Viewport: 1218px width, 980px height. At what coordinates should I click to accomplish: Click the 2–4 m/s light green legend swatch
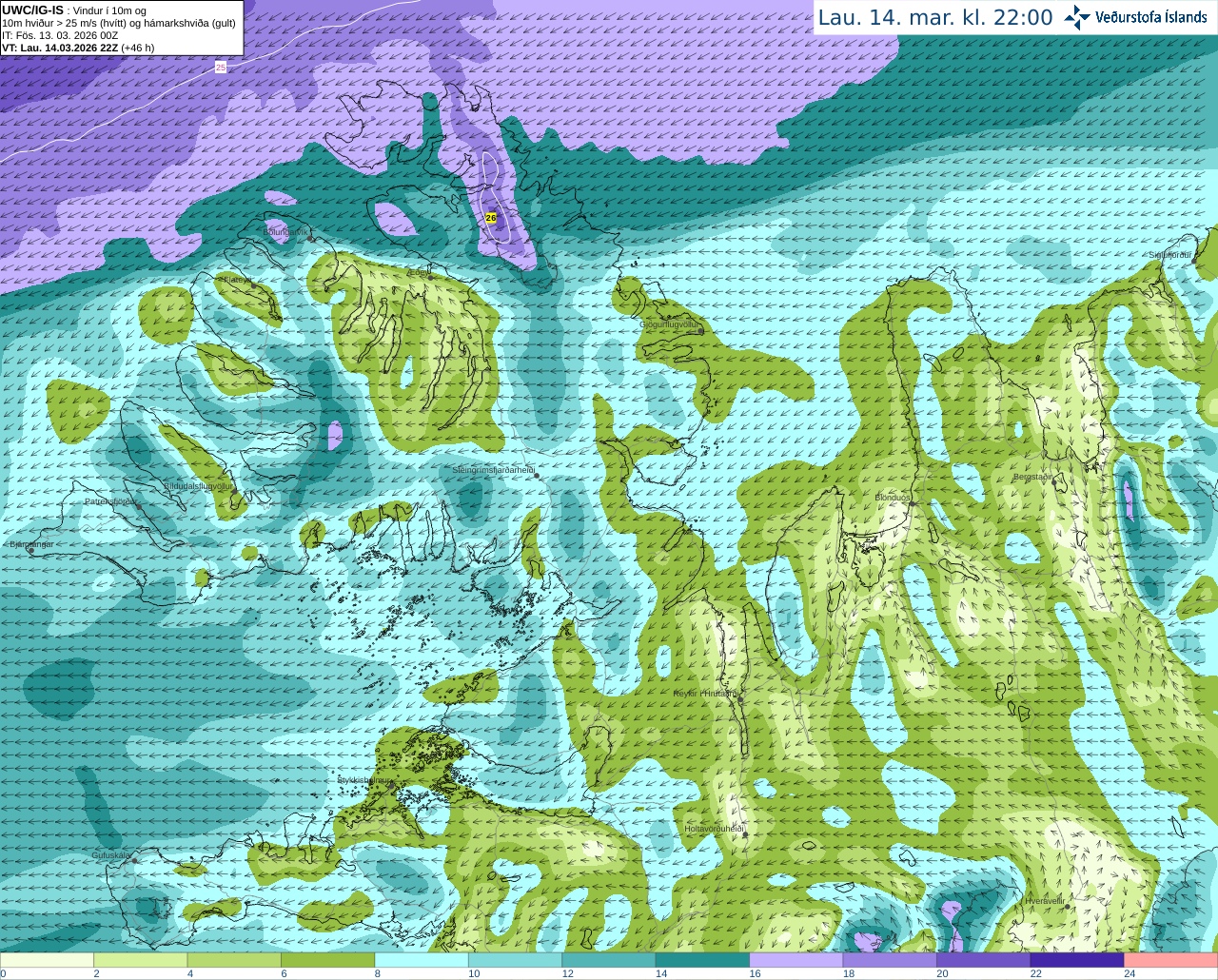pos(140,960)
